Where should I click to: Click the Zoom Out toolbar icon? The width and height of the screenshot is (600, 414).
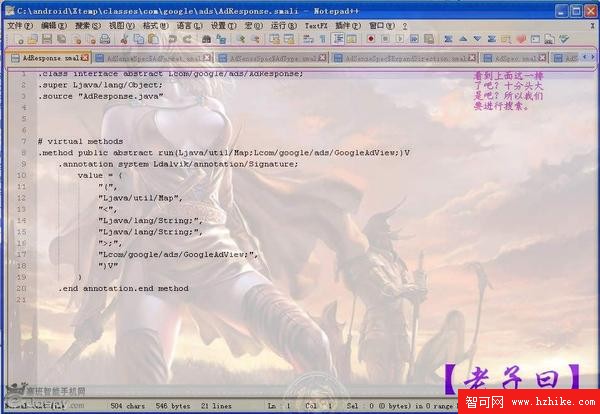[255, 39]
